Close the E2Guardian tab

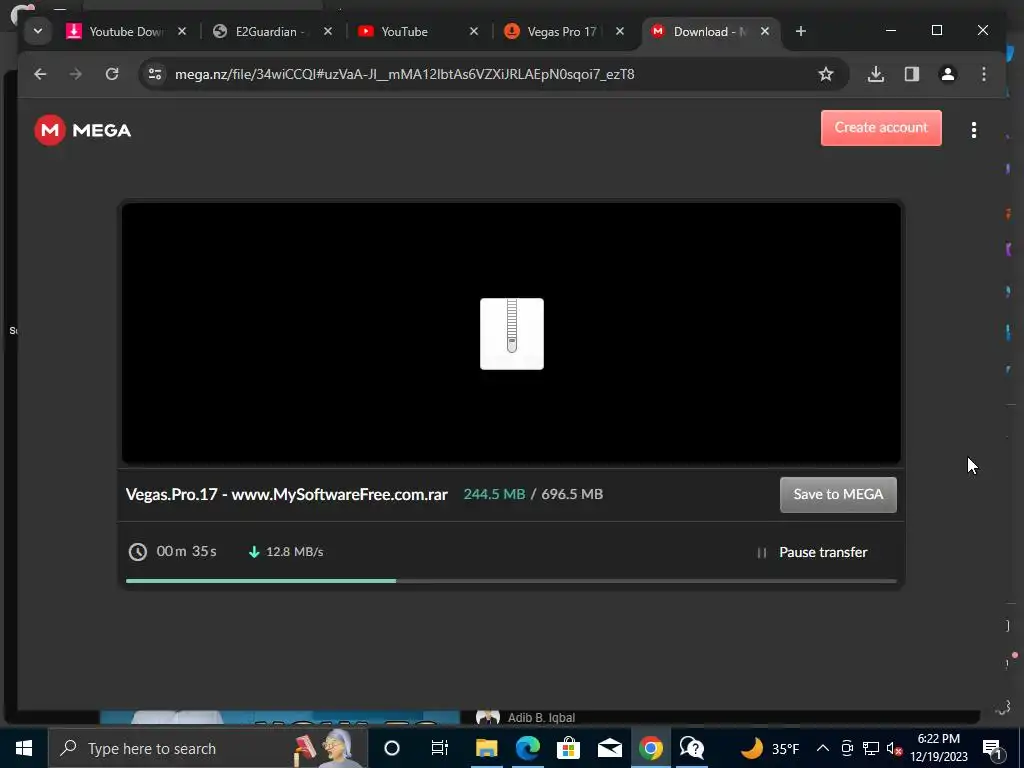tap(328, 31)
